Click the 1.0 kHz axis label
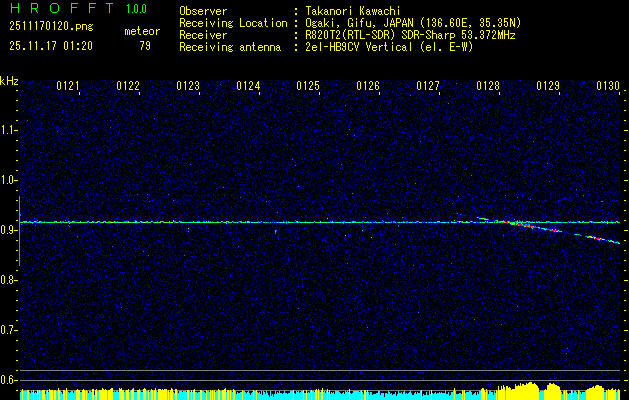Viewport: 629px width, 400px height. point(8,180)
